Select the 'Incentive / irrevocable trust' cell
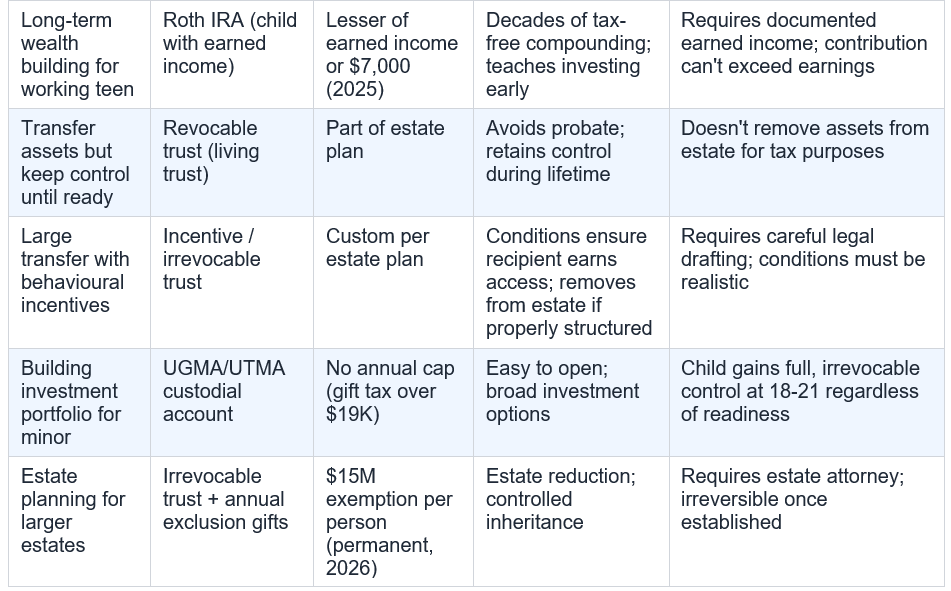 pos(232,283)
